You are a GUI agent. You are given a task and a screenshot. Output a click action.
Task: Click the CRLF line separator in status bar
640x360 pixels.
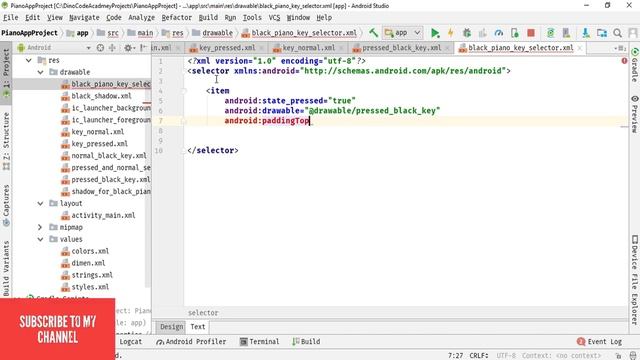coord(478,356)
